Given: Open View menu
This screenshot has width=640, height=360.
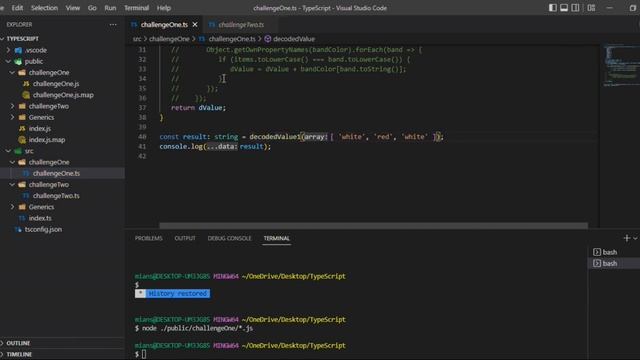Looking at the screenshot, I should (73, 8).
